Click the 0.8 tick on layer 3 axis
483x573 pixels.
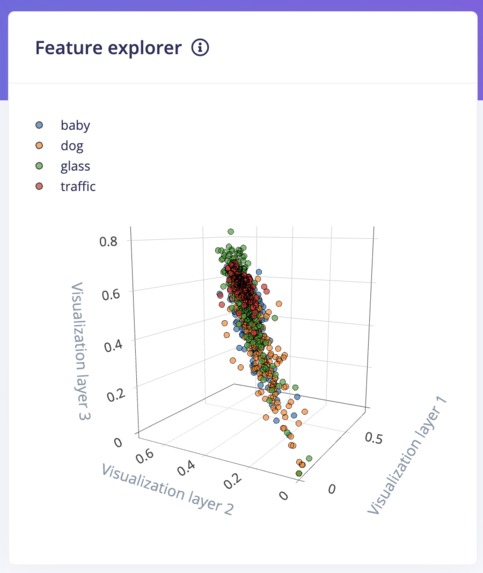pos(109,242)
